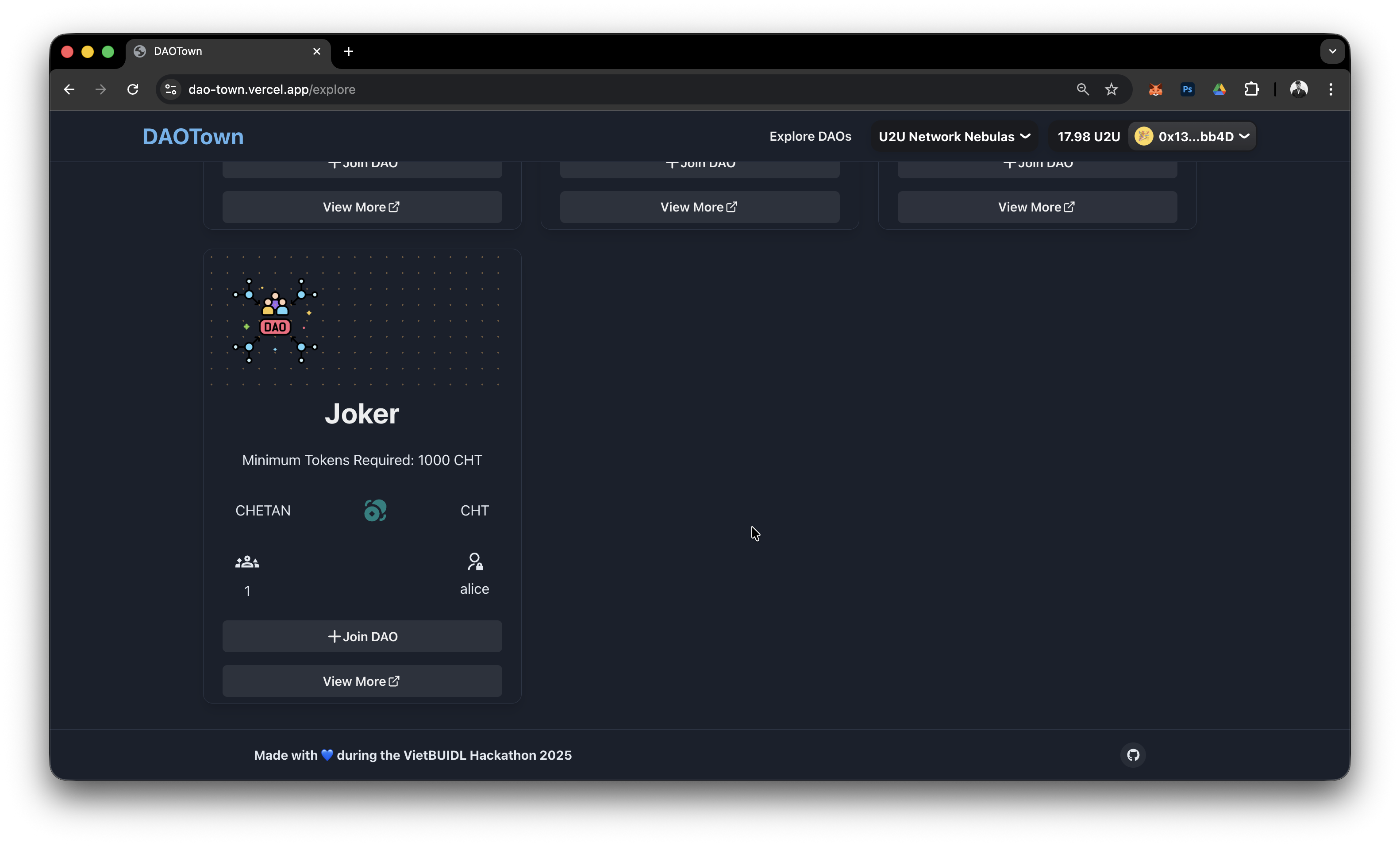Open the 0x13...bb4D wallet account dropdown
The height and width of the screenshot is (846, 1400).
pos(1192,136)
